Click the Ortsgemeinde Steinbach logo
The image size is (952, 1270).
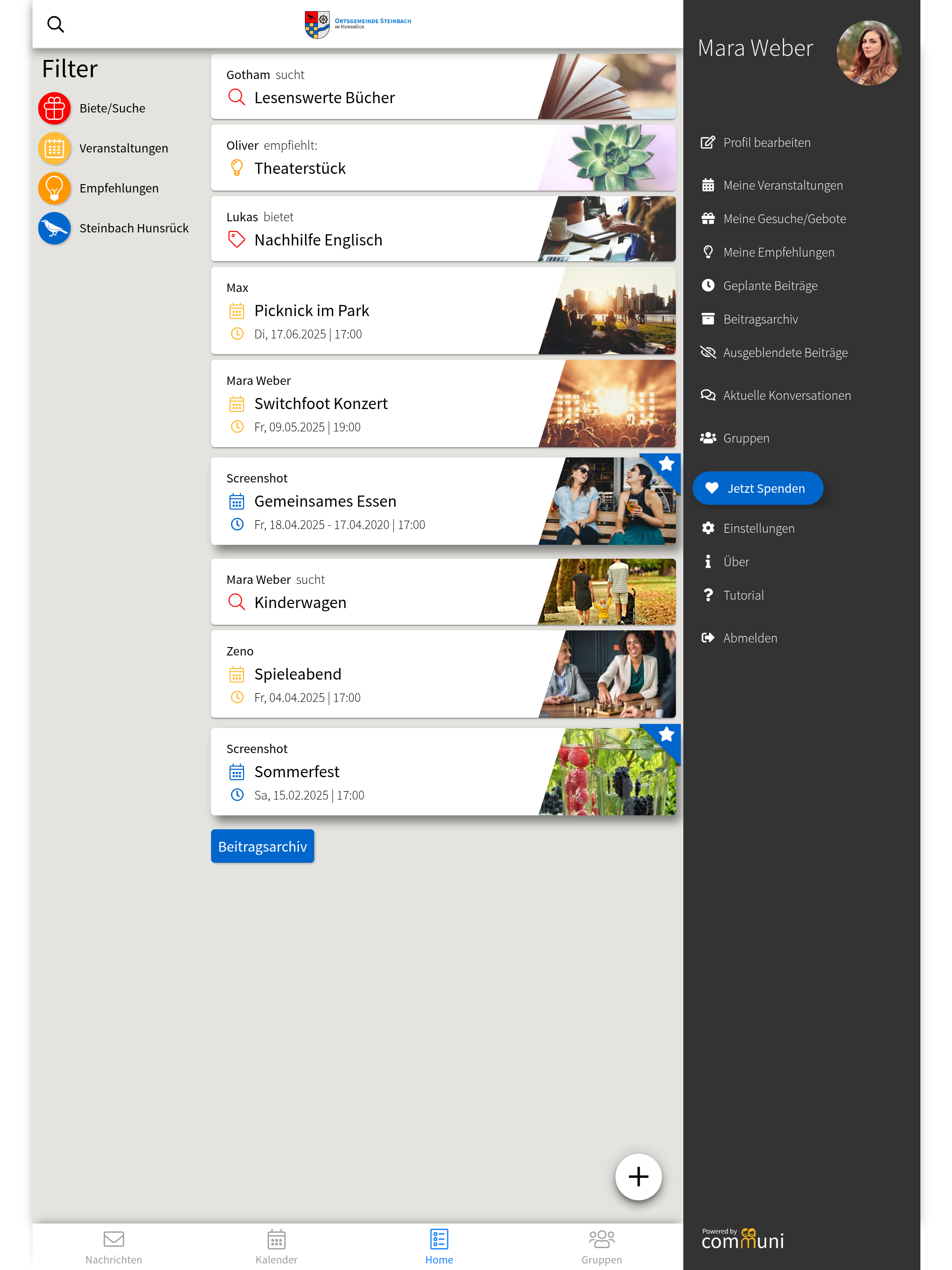tap(358, 25)
